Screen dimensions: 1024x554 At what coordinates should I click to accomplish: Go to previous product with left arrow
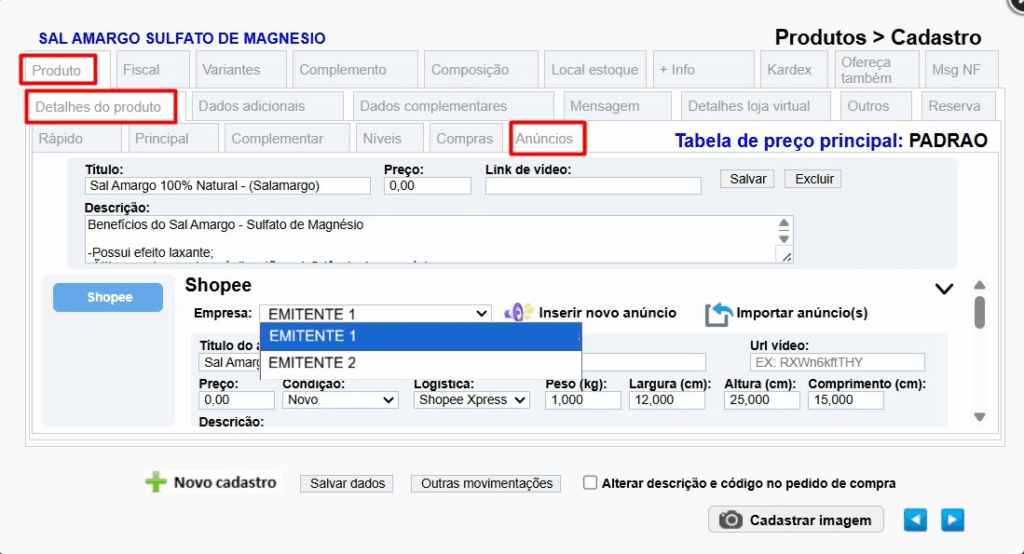pos(915,520)
